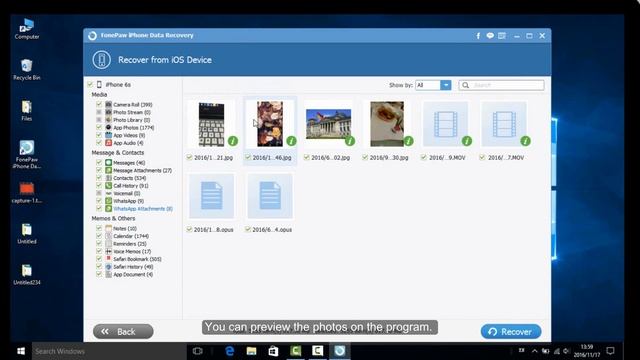Select "Photo Stream (0)" in sidebar

(x=132, y=112)
